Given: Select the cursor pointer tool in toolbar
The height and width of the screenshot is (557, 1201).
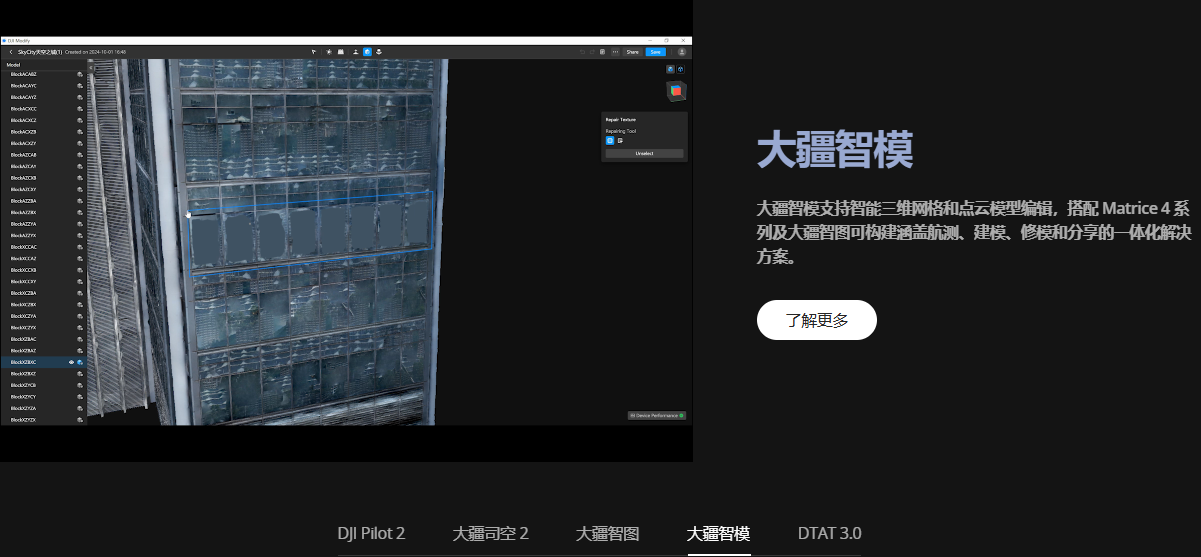Looking at the screenshot, I should (x=314, y=51).
